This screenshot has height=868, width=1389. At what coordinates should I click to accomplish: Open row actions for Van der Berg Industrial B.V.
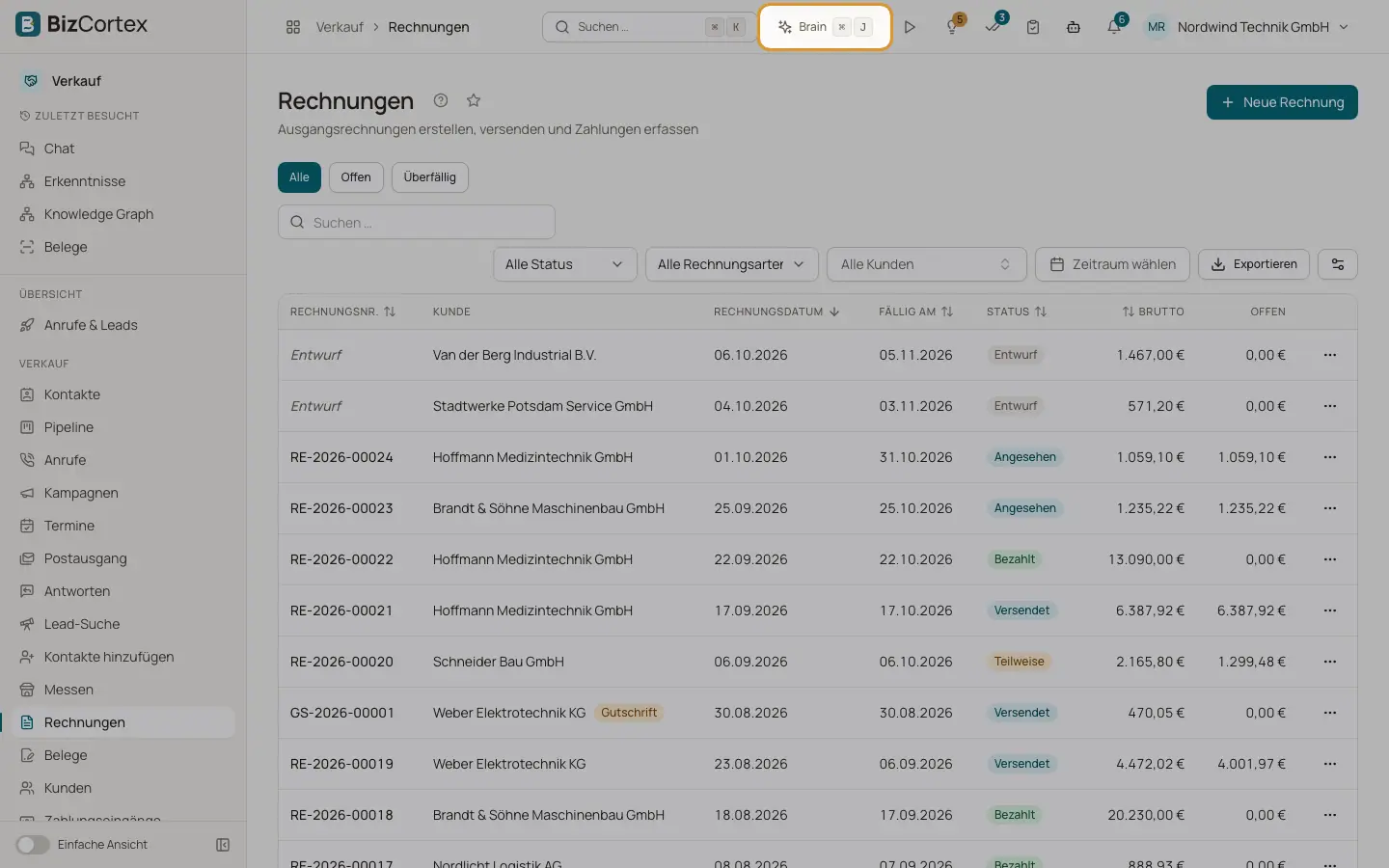click(x=1330, y=355)
